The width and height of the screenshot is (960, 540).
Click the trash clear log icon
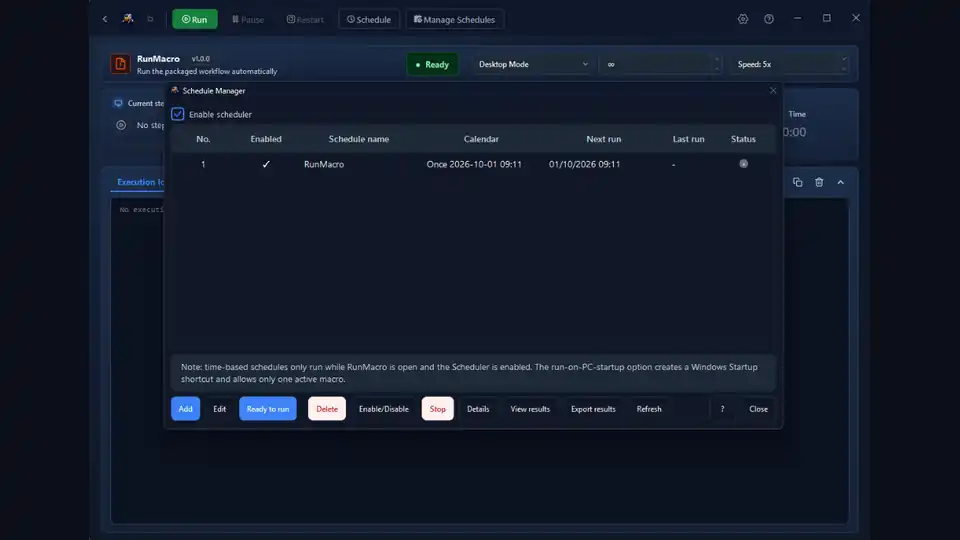pyautogui.click(x=819, y=182)
